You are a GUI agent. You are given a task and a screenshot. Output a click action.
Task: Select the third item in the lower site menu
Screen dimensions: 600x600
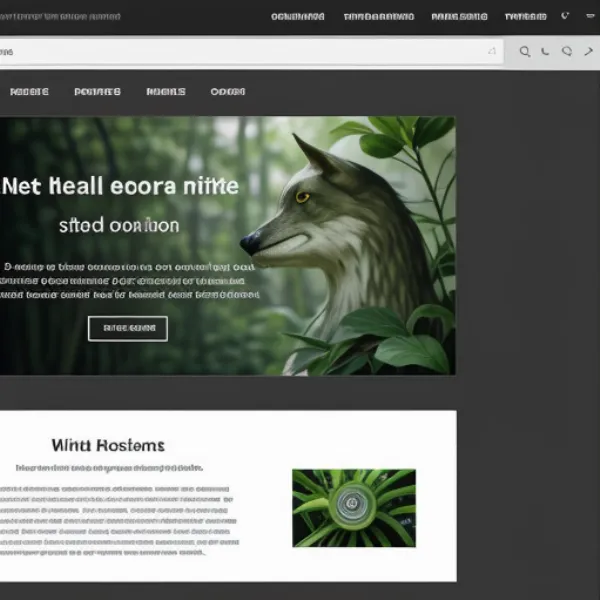(x=166, y=92)
